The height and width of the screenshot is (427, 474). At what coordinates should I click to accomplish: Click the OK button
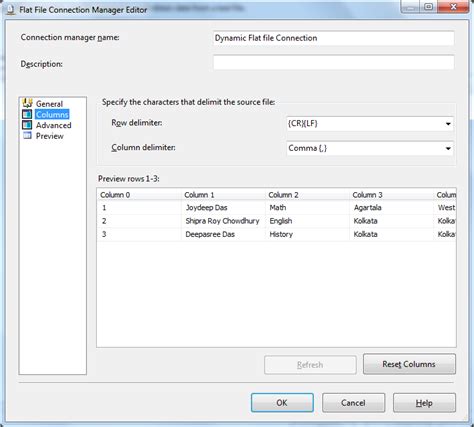tap(282, 403)
